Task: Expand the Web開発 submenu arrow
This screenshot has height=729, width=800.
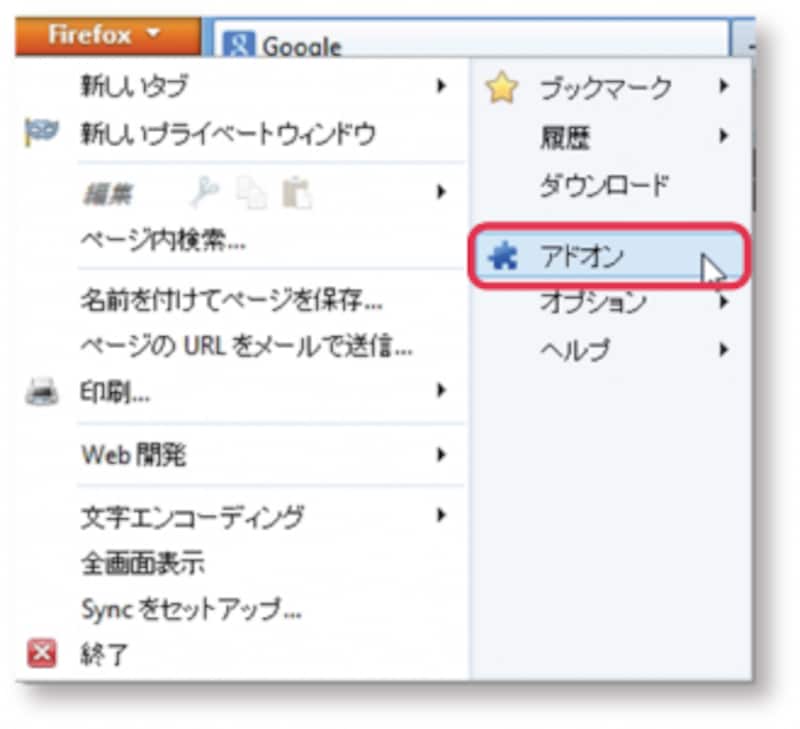Action: pos(444,455)
